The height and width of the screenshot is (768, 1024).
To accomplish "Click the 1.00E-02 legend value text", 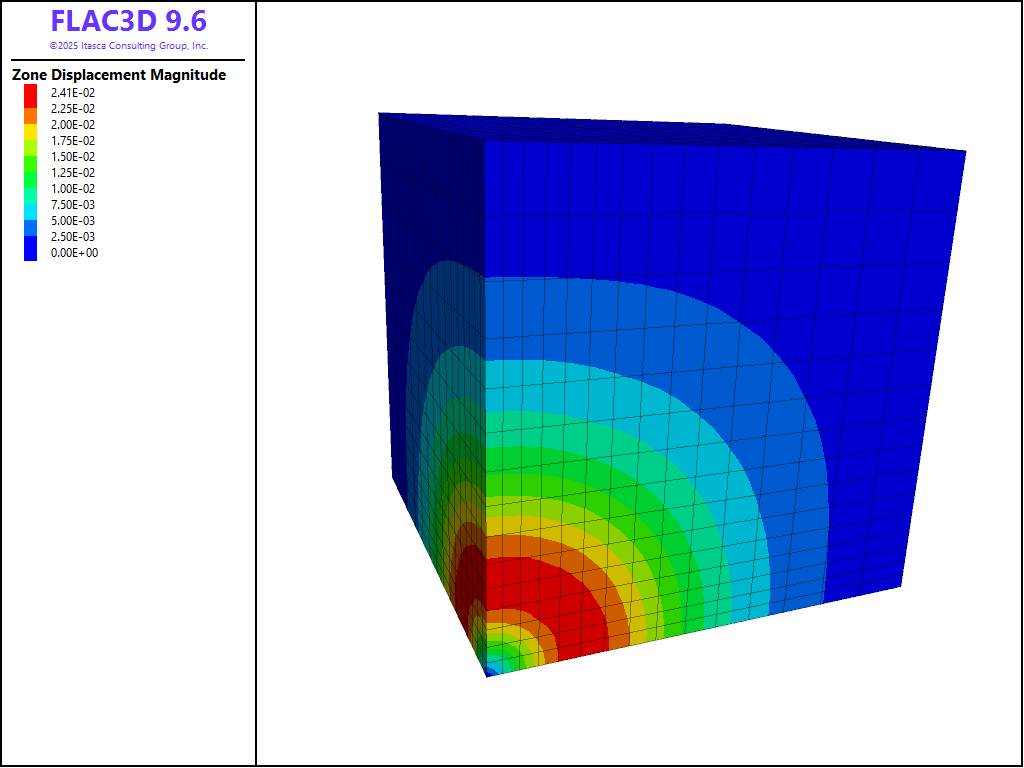I will click(x=73, y=189).
